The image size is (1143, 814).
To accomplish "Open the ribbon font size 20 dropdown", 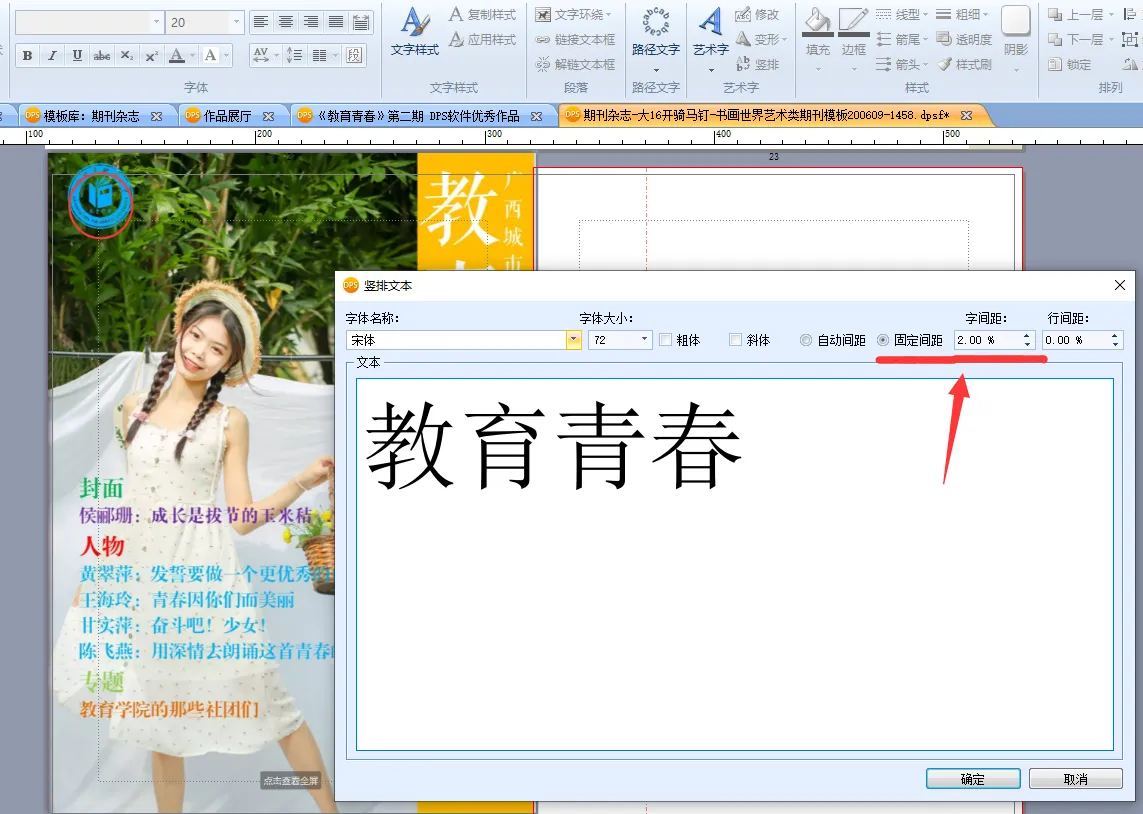I will (x=235, y=23).
